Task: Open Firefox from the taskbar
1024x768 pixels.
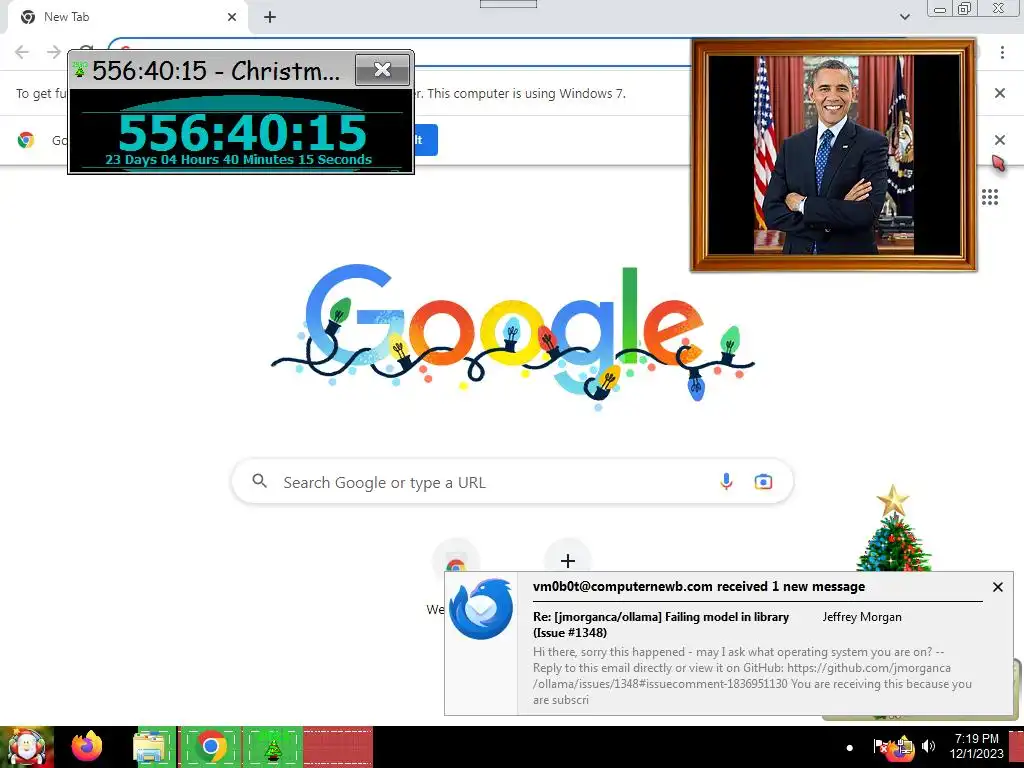Action: [87, 746]
